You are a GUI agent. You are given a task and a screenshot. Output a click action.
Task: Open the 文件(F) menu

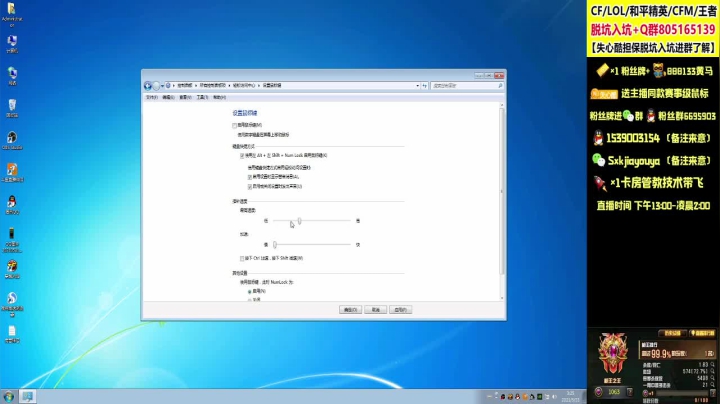pos(152,97)
